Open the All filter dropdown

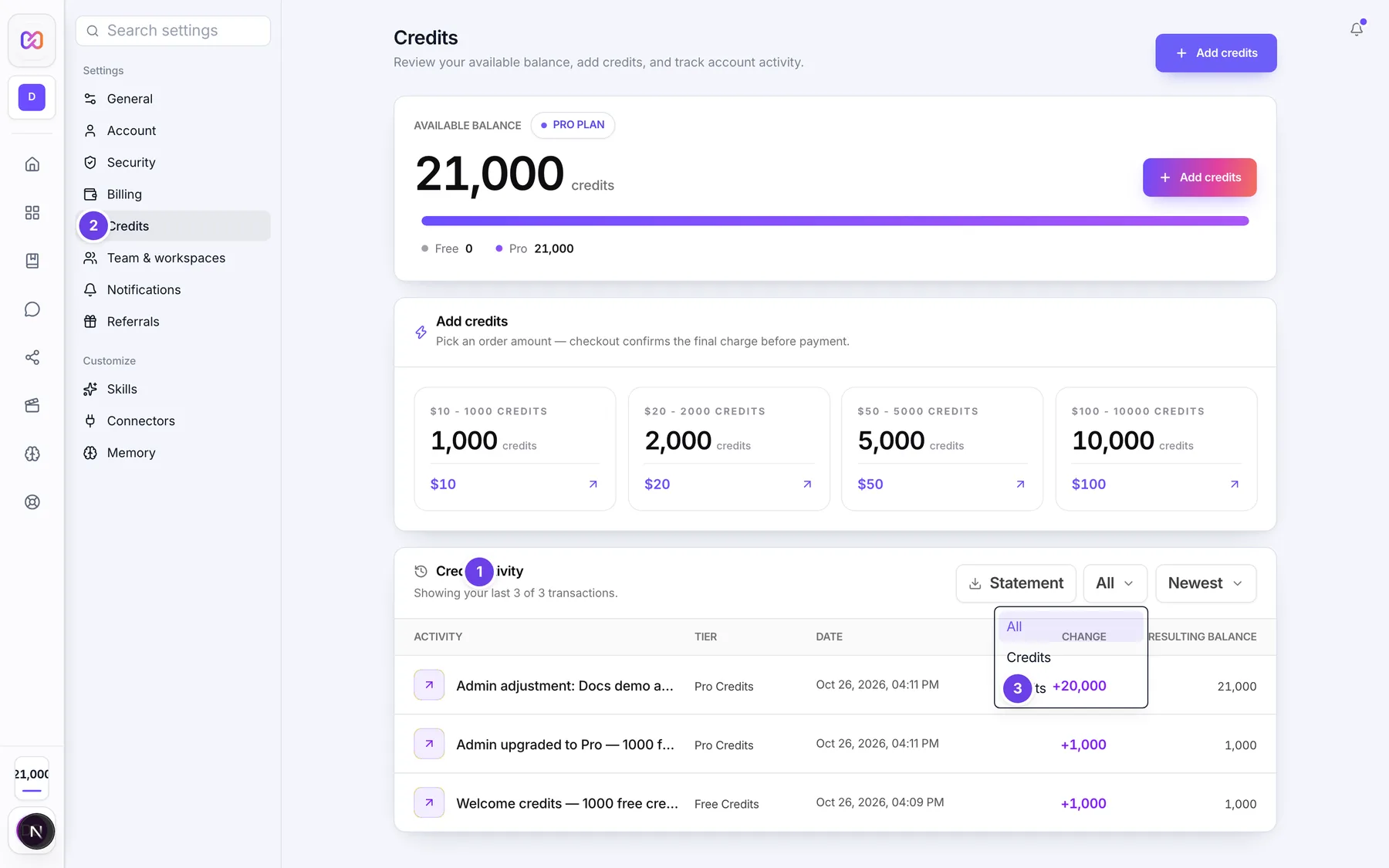pyautogui.click(x=1115, y=583)
